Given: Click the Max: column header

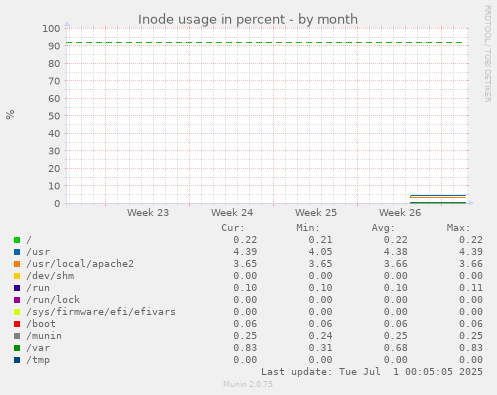Looking at the screenshot, I should point(459,228).
